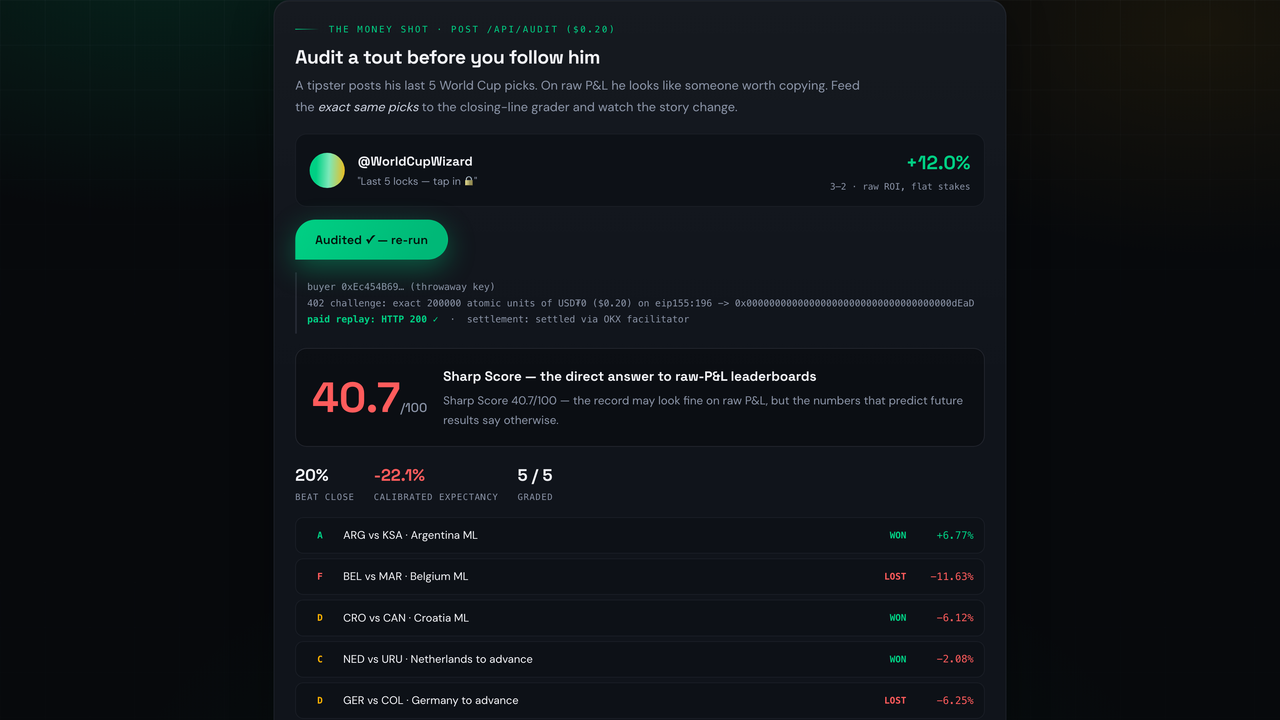The height and width of the screenshot is (720, 1280).
Task: Open the ARG vs KSA pick row
Action: tap(640, 535)
